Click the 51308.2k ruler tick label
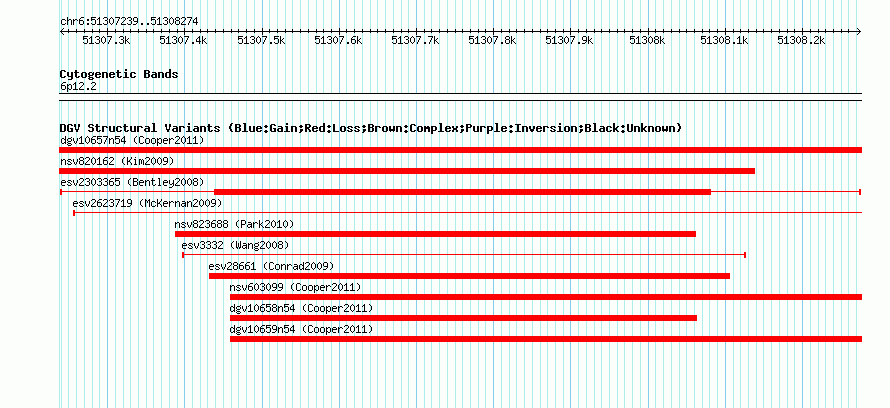Image resolution: width=890 pixels, height=408 pixels. 801,40
